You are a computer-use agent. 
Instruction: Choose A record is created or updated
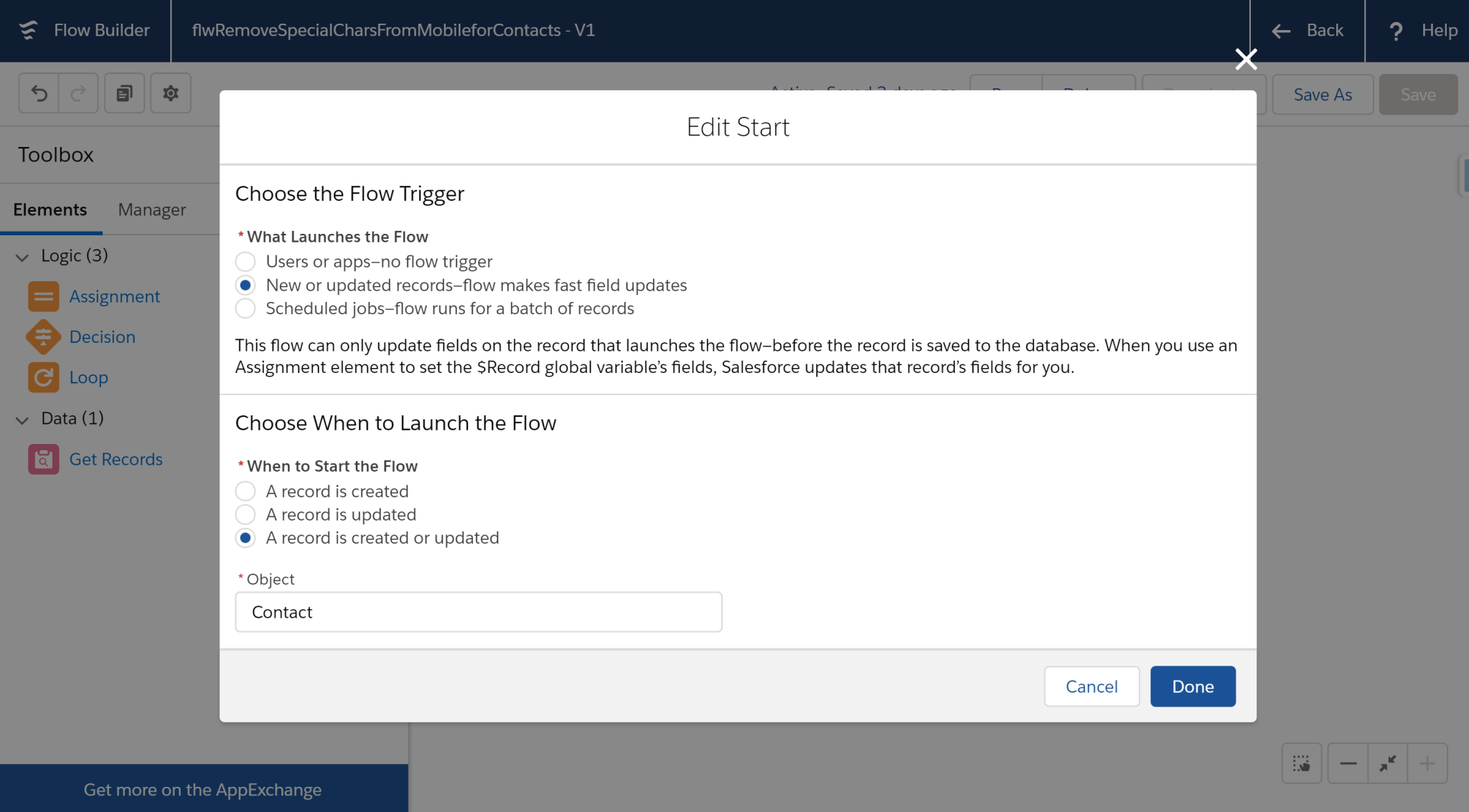pyautogui.click(x=245, y=538)
